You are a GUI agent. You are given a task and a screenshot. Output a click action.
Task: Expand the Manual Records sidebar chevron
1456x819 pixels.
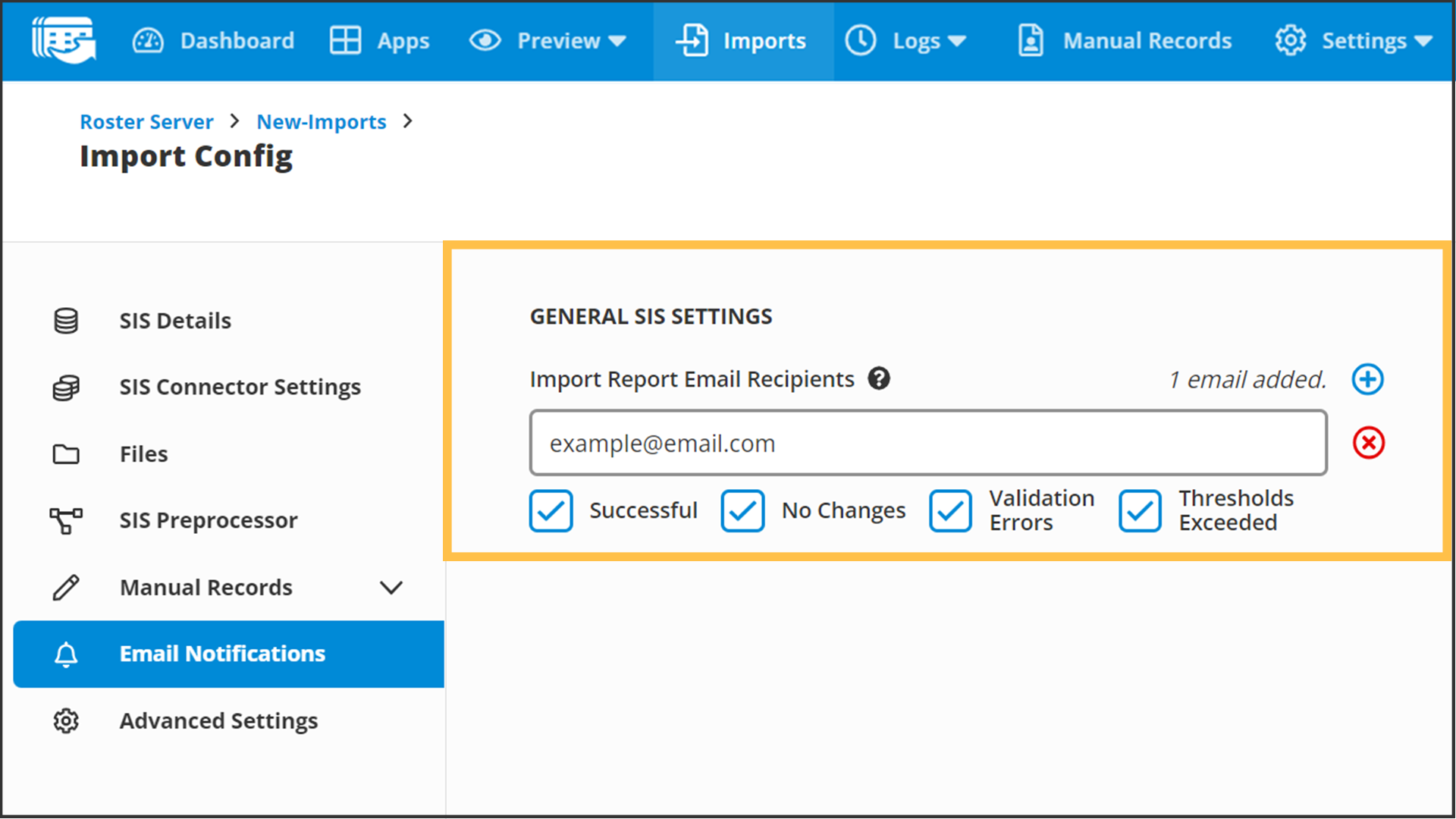(x=391, y=588)
